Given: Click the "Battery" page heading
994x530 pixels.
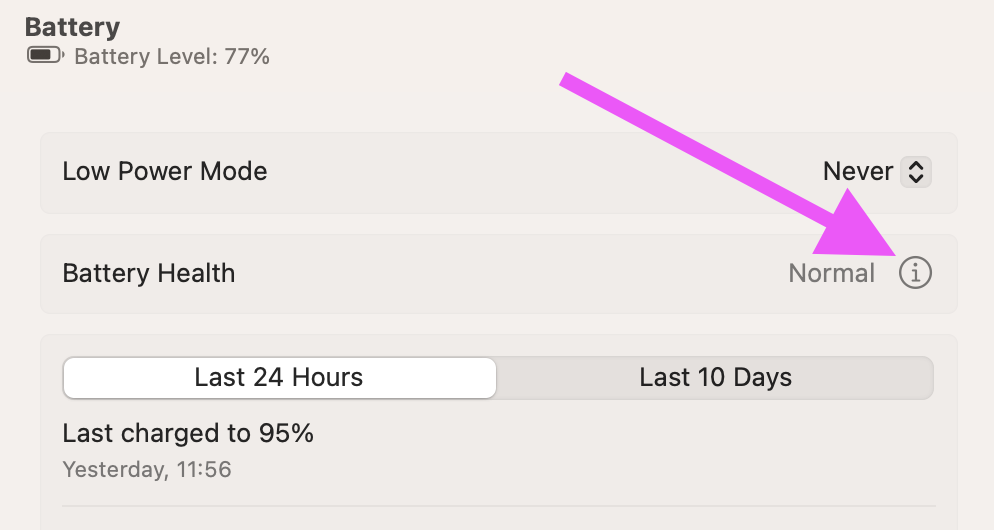Looking at the screenshot, I should point(72,27).
